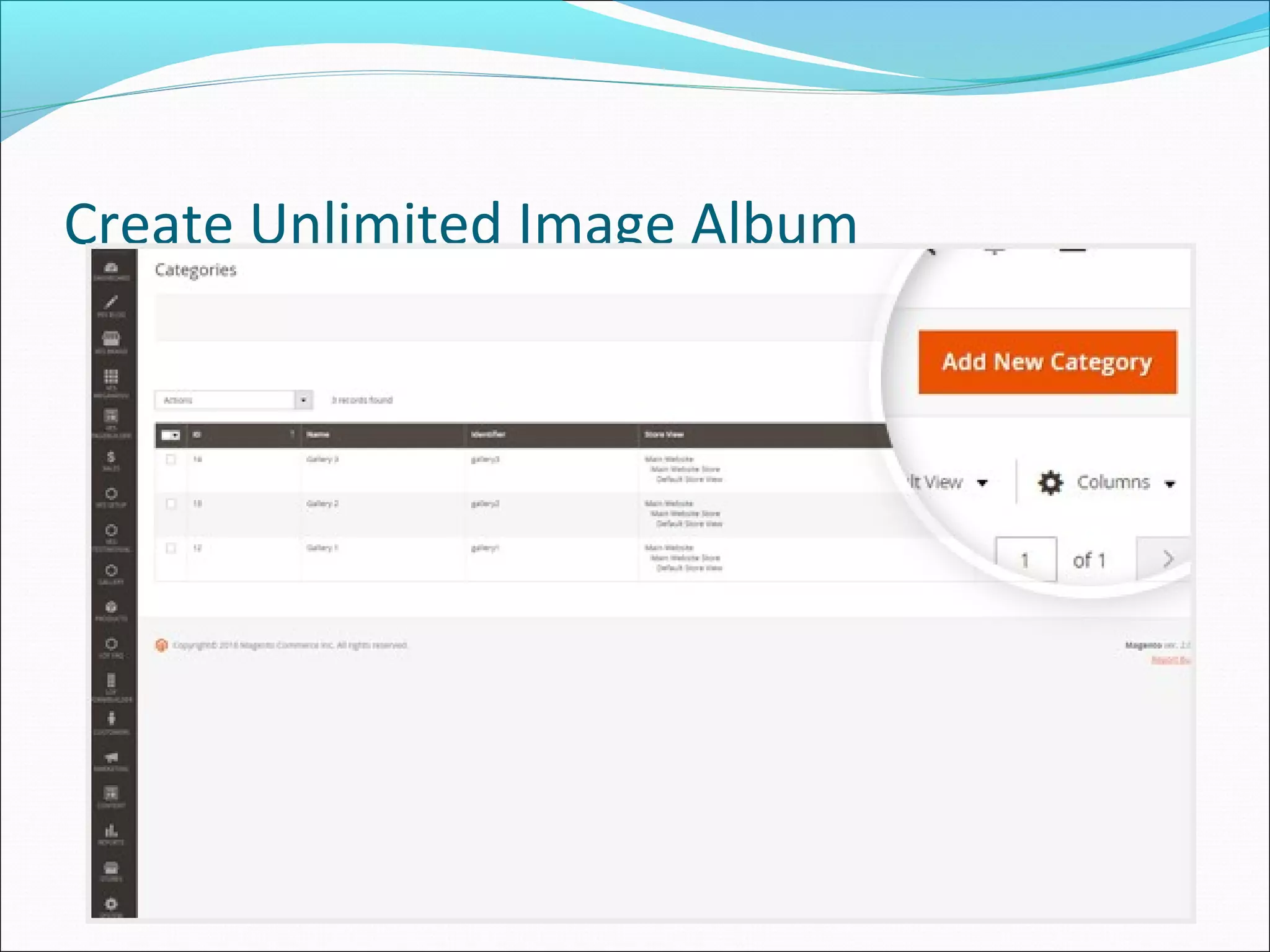Click the Report Bugs link in footer
The image size is (1270, 952).
pos(1171,660)
